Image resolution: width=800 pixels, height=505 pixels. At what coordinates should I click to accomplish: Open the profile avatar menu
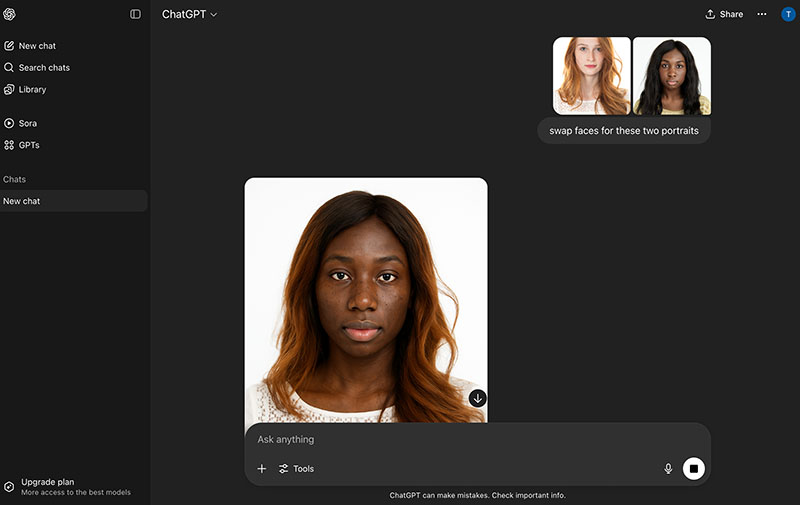pos(787,14)
